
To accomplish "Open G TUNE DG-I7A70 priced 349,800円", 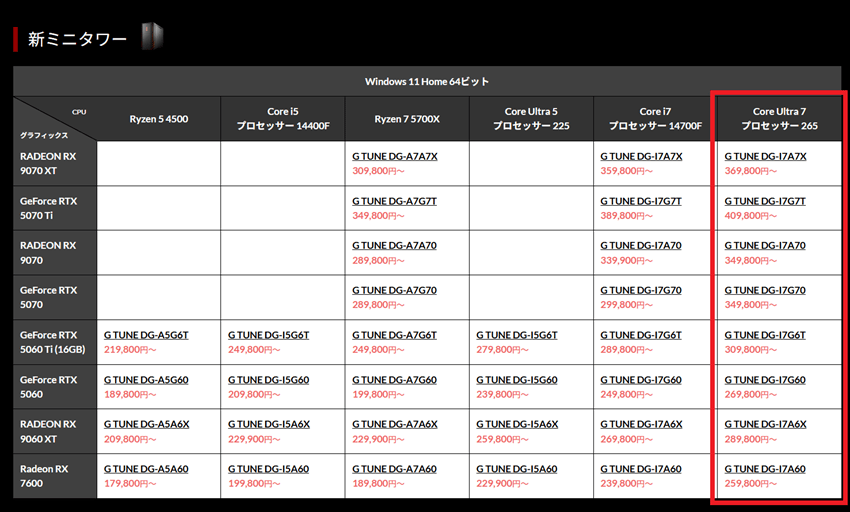I will coord(765,246).
